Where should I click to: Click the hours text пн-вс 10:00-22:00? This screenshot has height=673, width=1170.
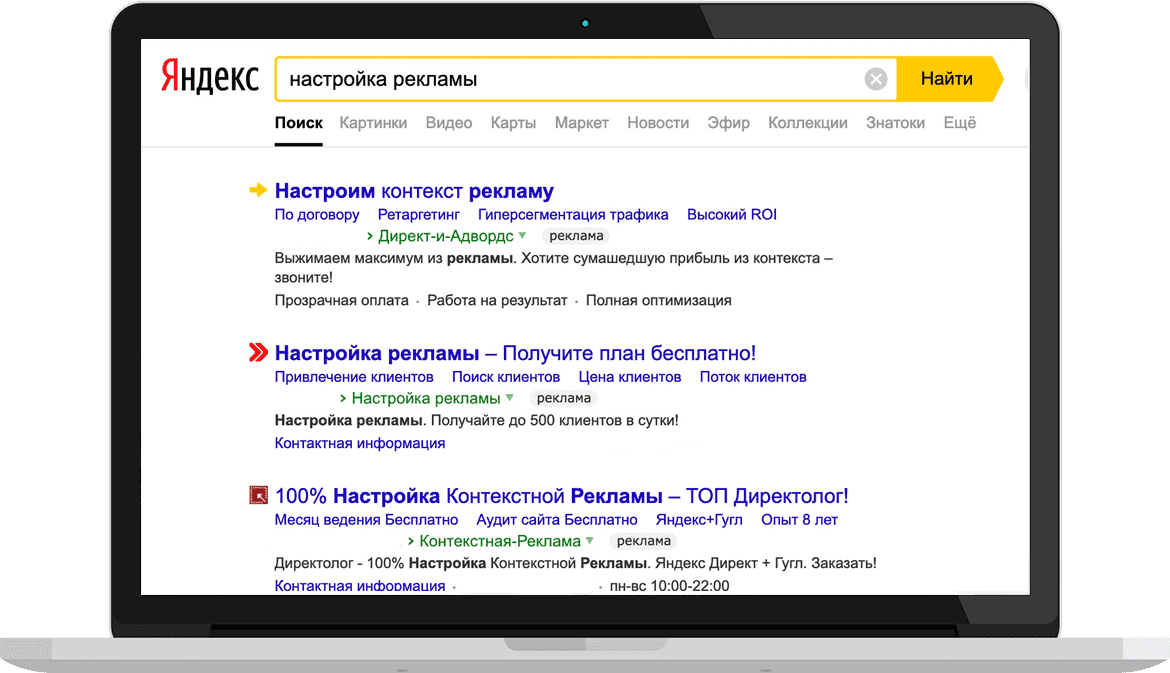(x=669, y=586)
